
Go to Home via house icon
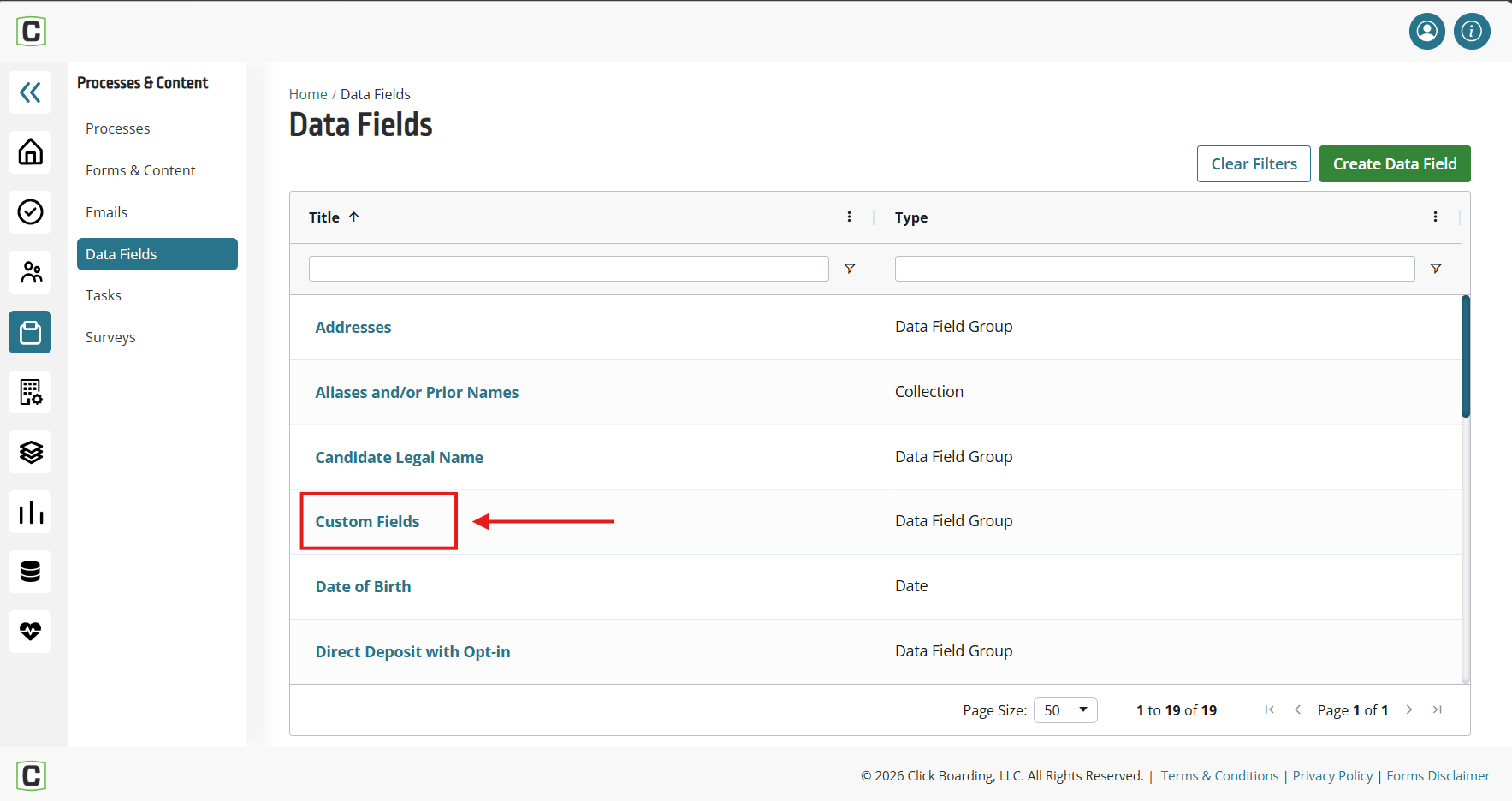pos(30,152)
